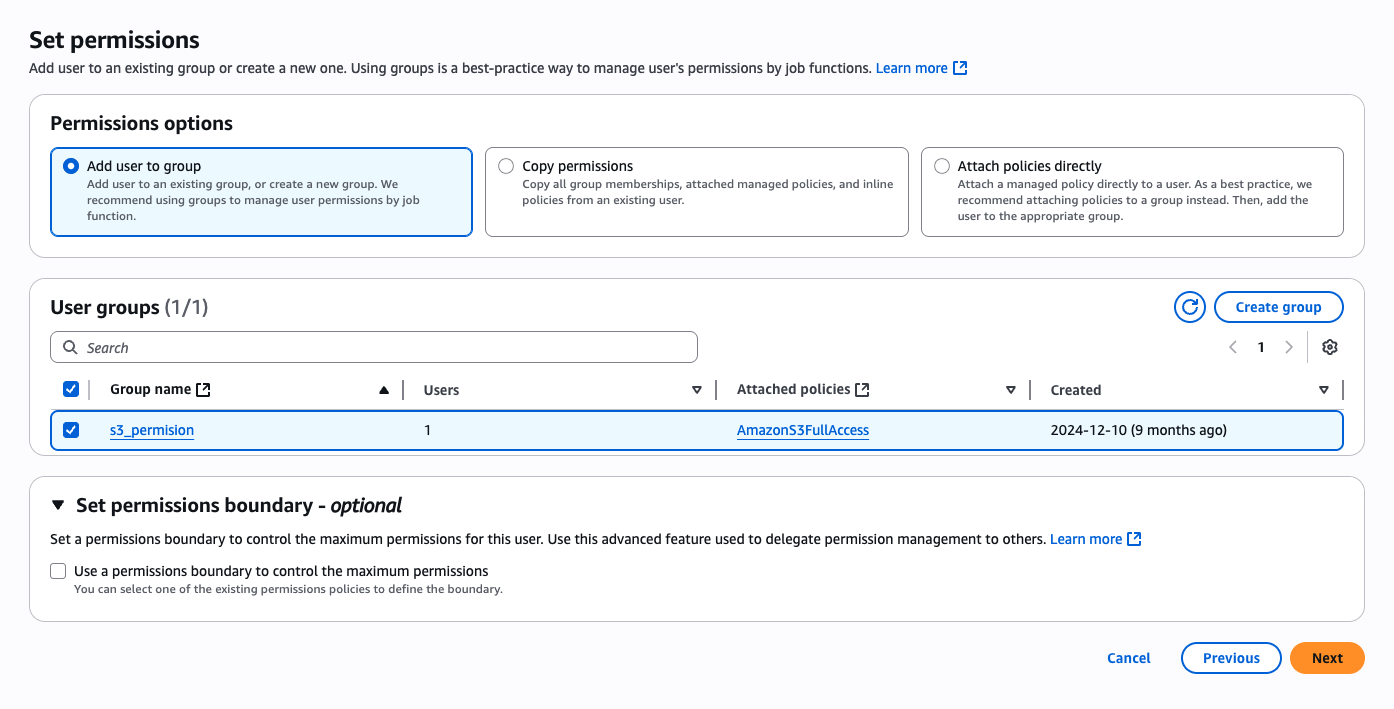
Task: Select the Copy permissions radio option
Action: 506,166
